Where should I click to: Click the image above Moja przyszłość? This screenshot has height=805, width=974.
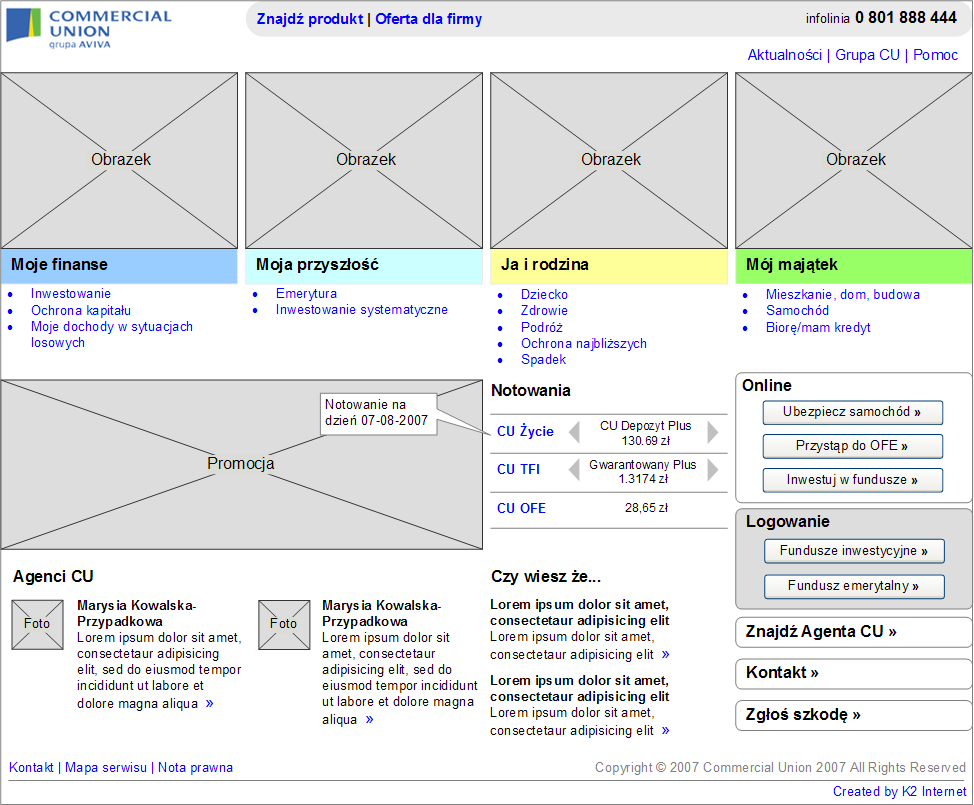coord(364,160)
